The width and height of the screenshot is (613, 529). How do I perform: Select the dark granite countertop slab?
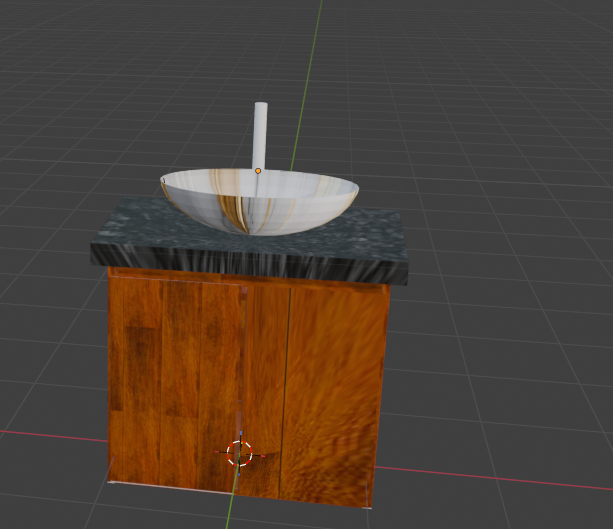(x=249, y=241)
